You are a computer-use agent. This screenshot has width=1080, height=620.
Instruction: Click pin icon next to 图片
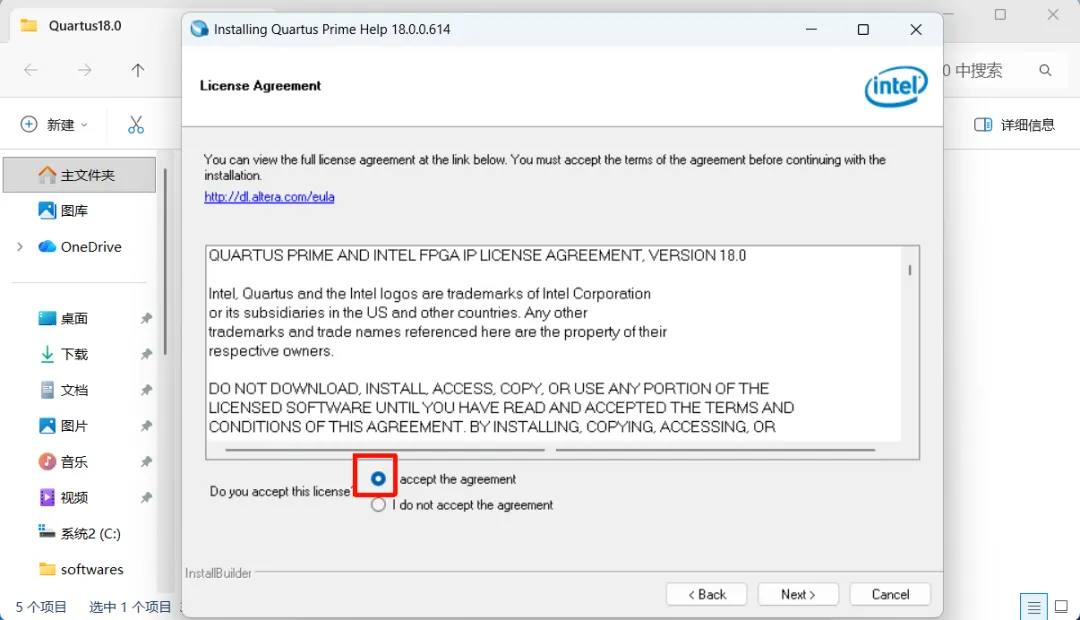coord(146,426)
